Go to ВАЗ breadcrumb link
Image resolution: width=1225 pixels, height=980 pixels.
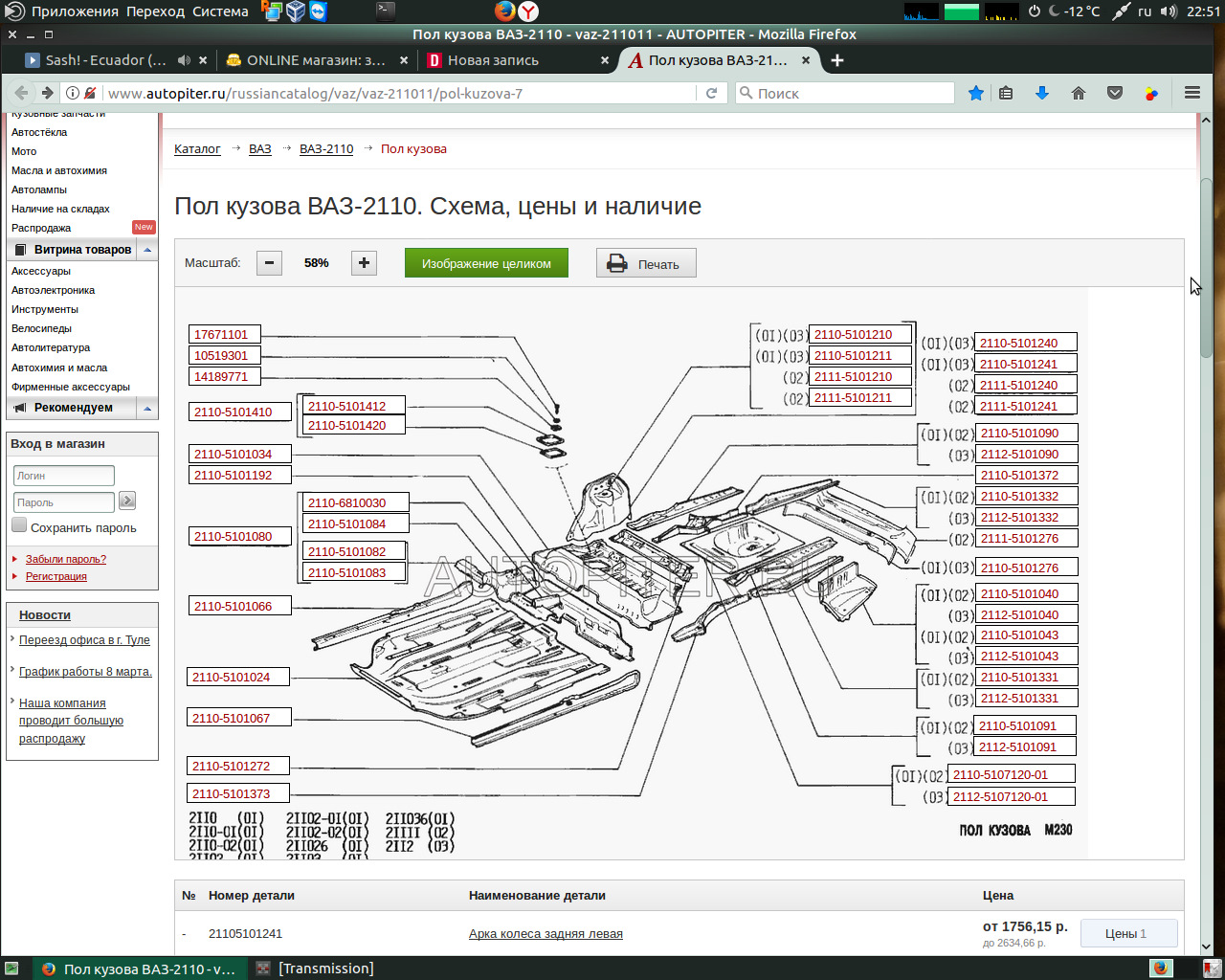pos(260,149)
